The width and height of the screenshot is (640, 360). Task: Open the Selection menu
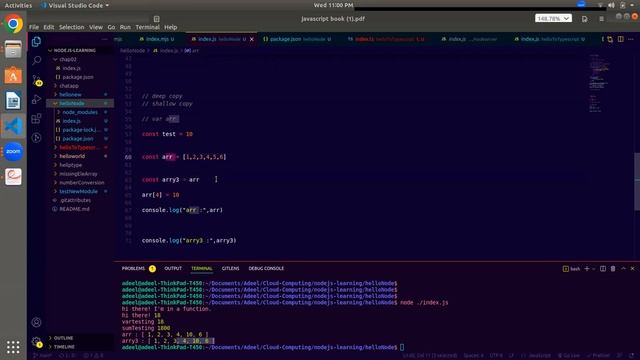71,27
